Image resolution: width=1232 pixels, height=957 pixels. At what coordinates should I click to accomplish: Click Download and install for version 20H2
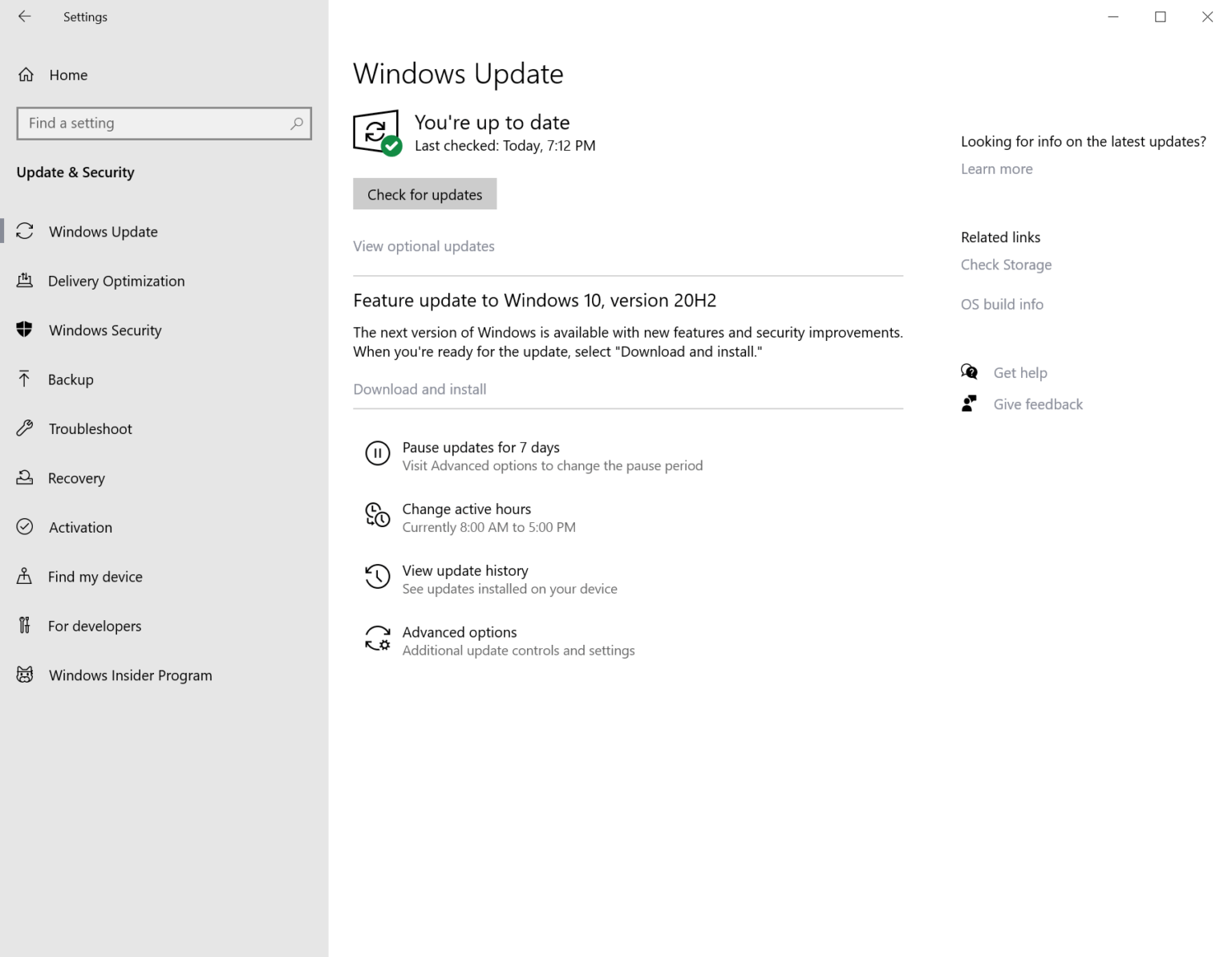[419, 389]
